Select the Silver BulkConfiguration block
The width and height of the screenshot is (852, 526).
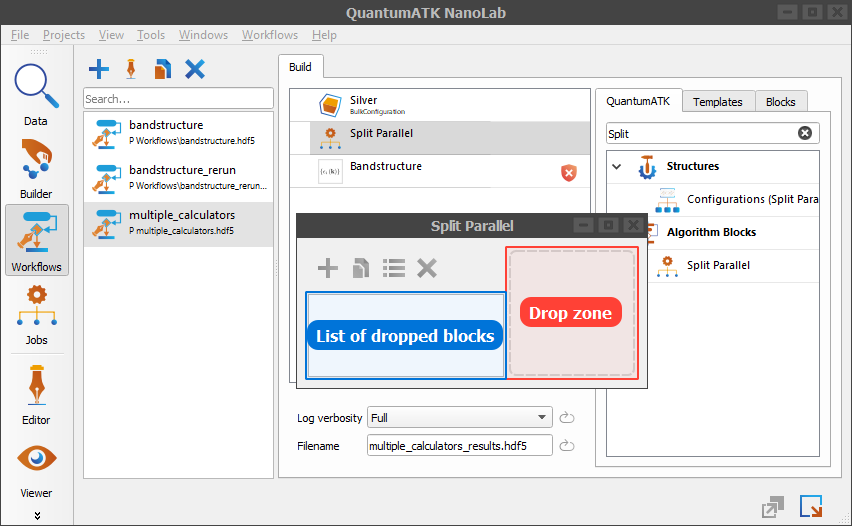pyautogui.click(x=440, y=105)
